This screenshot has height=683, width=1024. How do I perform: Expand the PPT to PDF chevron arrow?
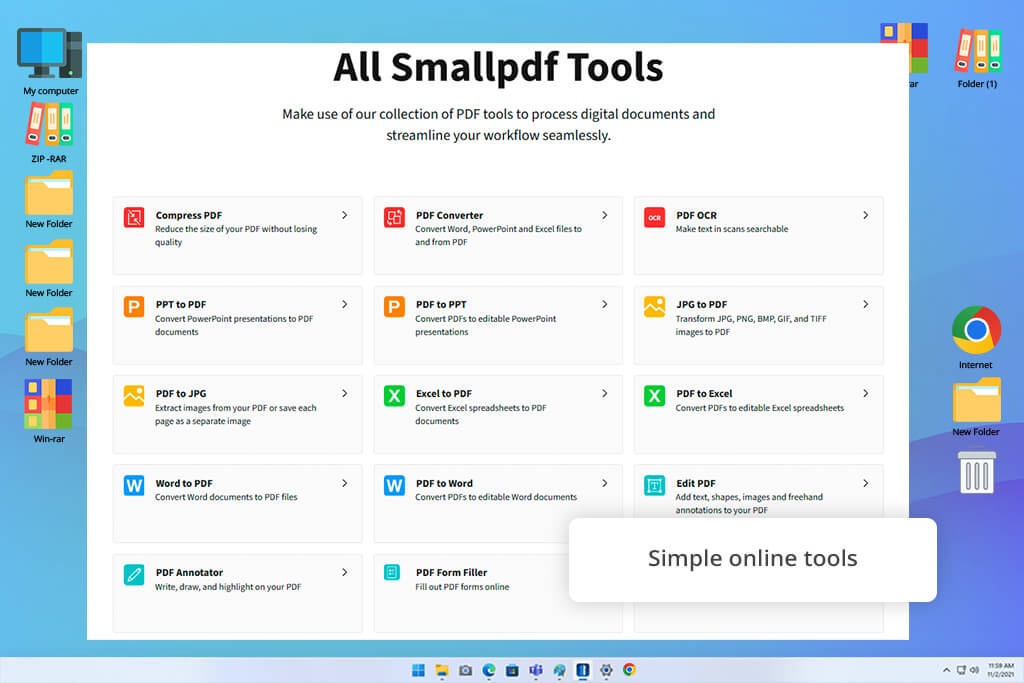point(345,304)
